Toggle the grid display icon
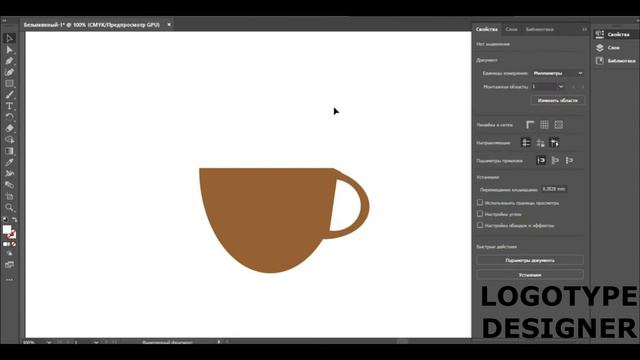 coord(544,125)
